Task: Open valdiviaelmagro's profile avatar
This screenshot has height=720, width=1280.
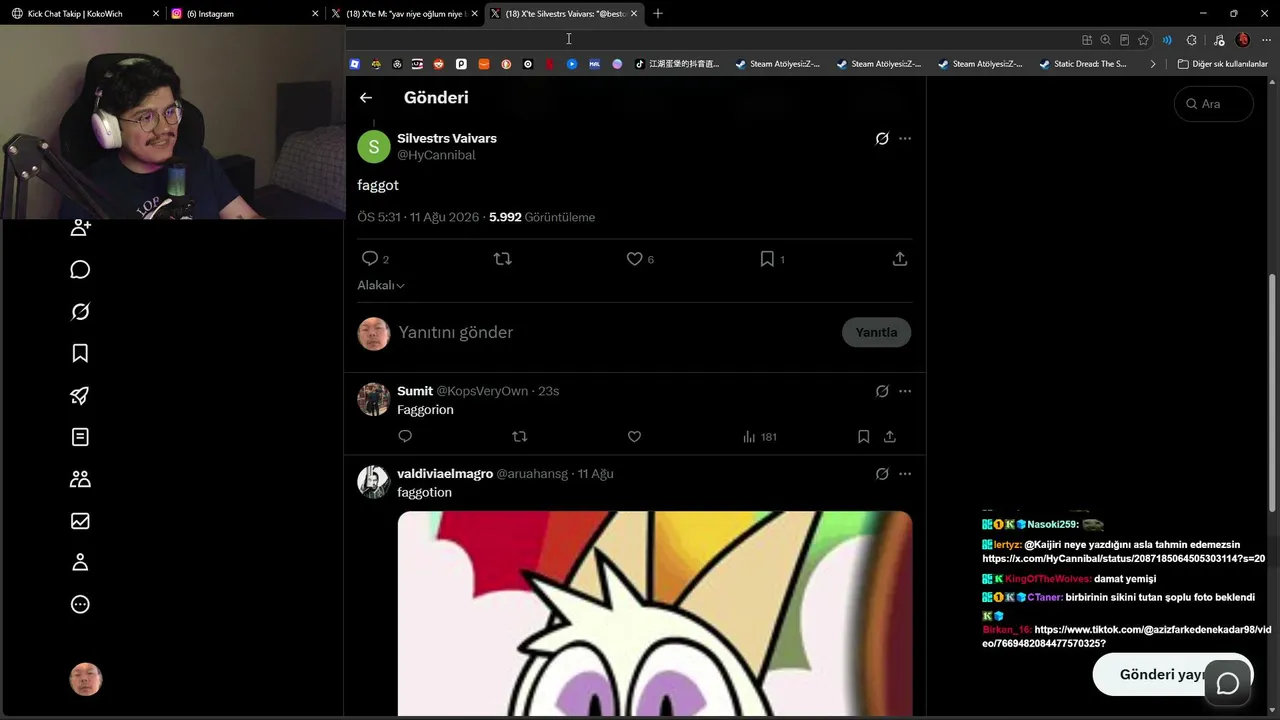Action: [x=374, y=482]
